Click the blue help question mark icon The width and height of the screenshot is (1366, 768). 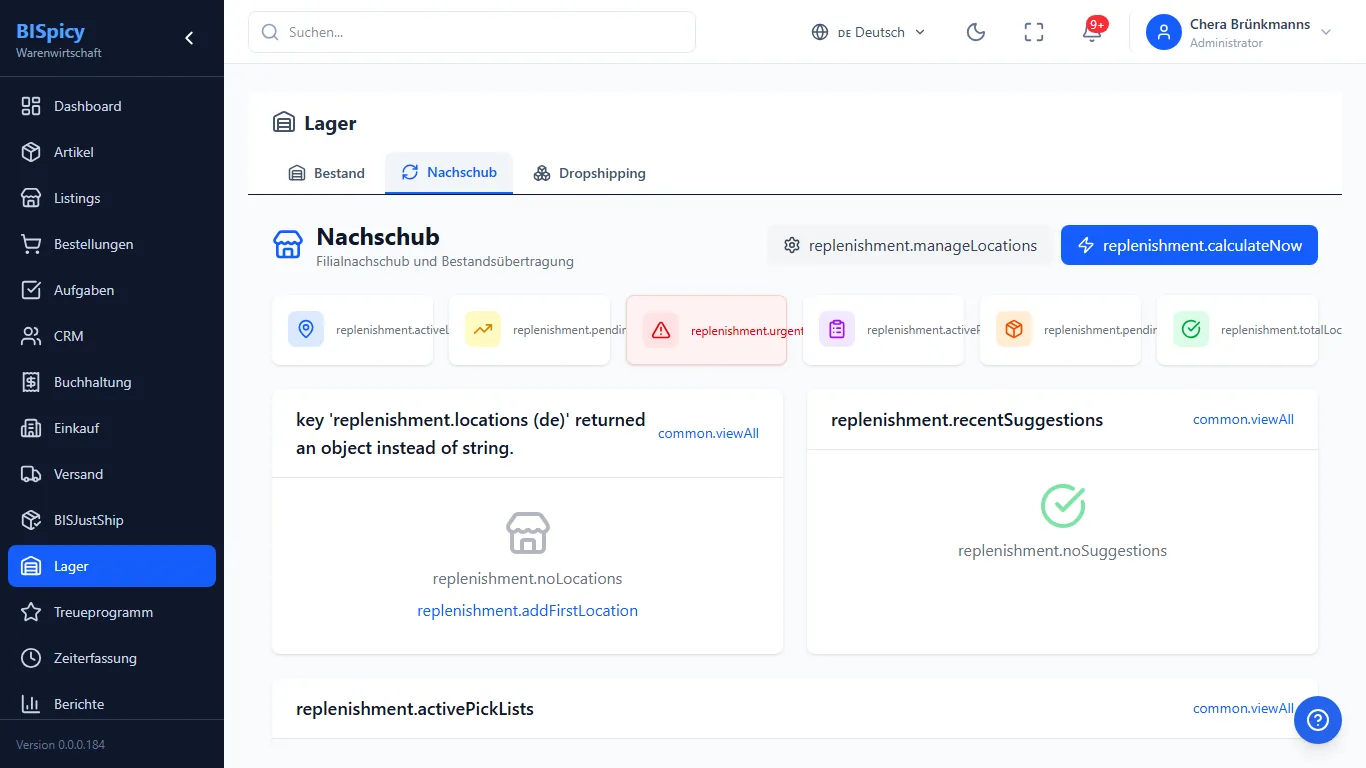(1318, 720)
